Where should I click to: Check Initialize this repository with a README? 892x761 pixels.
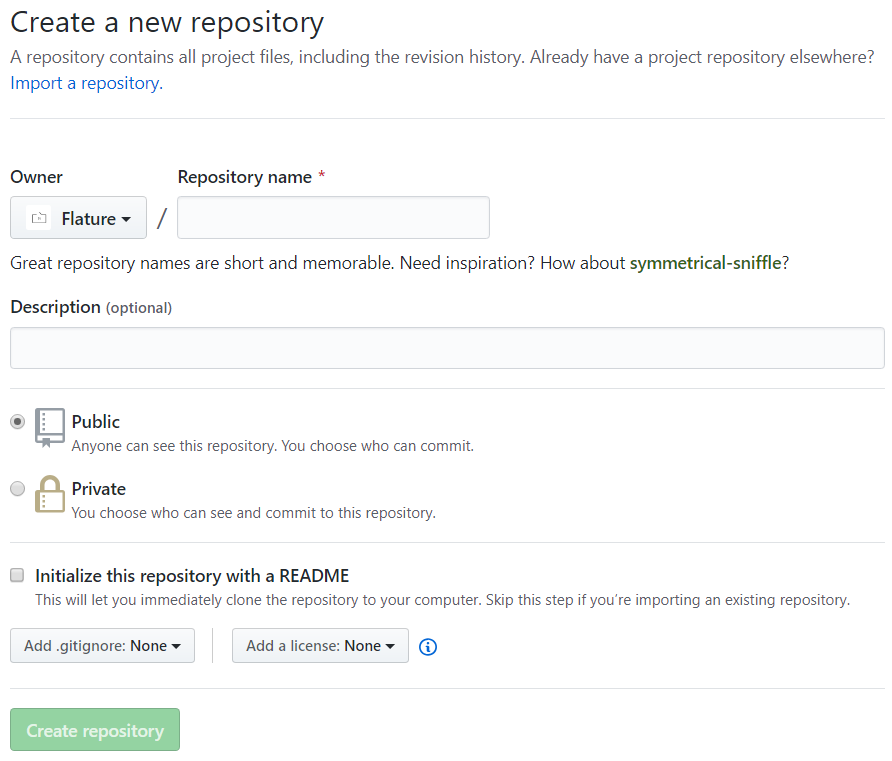point(17,575)
